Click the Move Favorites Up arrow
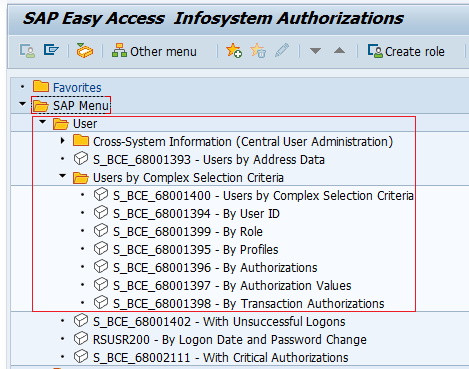469x369 pixels. (339, 51)
